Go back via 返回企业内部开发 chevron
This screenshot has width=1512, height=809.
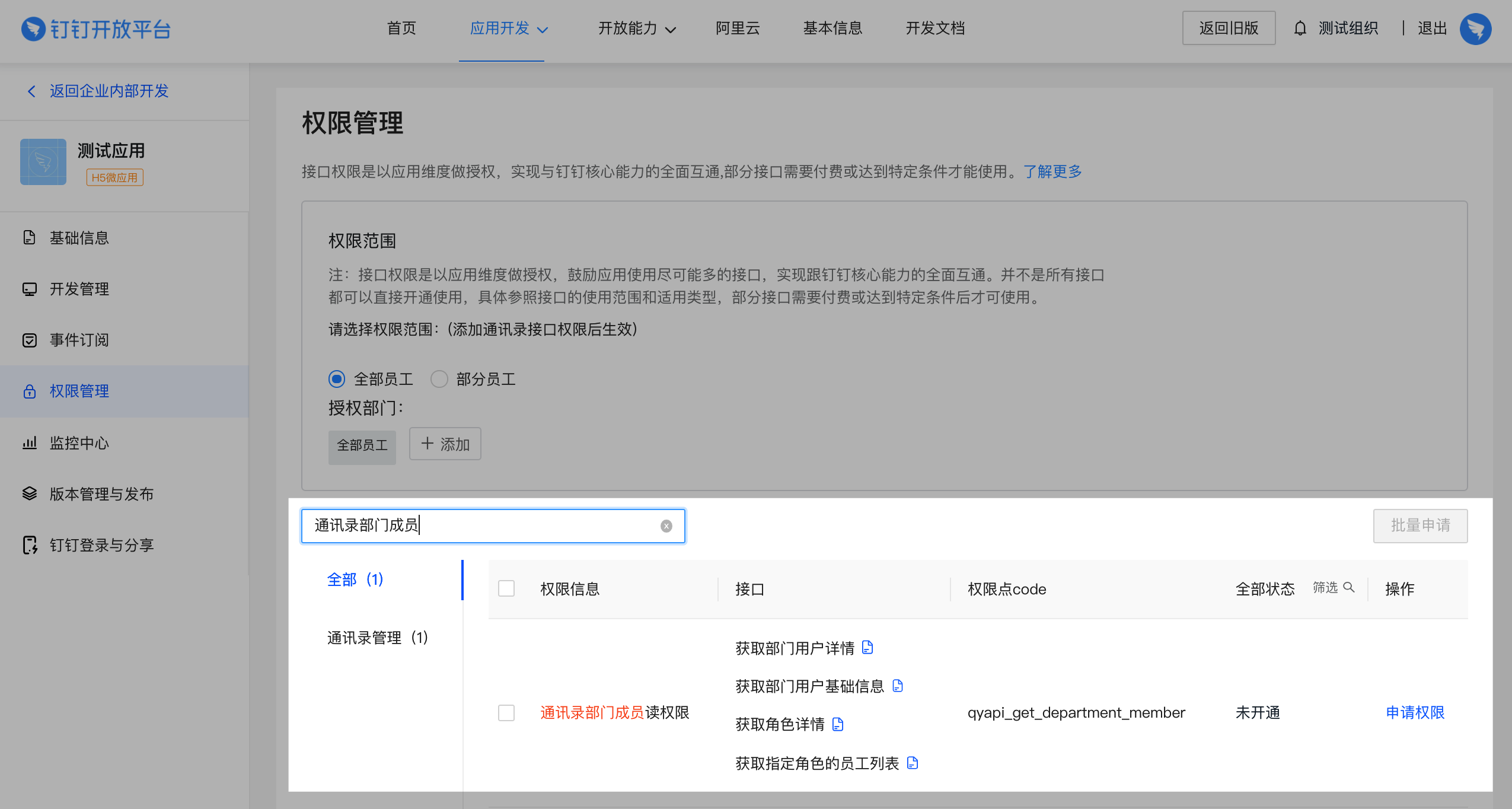coord(32,91)
